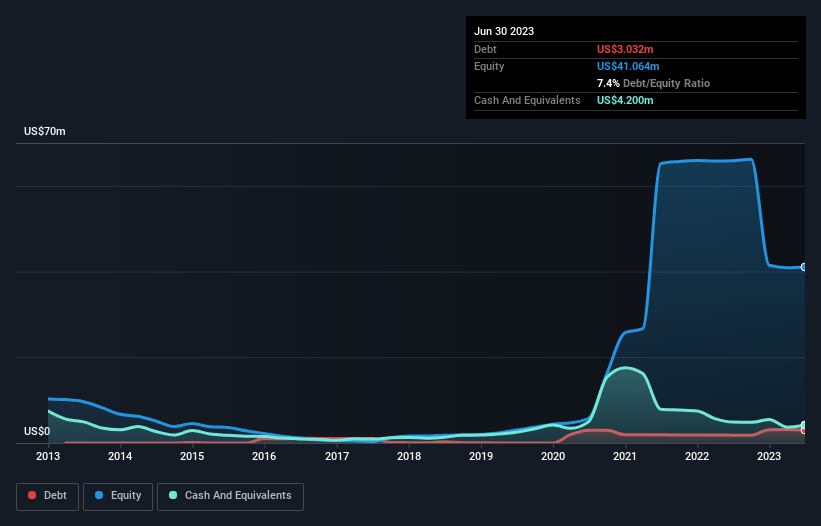Click the 2014 x-axis label

pos(120,456)
